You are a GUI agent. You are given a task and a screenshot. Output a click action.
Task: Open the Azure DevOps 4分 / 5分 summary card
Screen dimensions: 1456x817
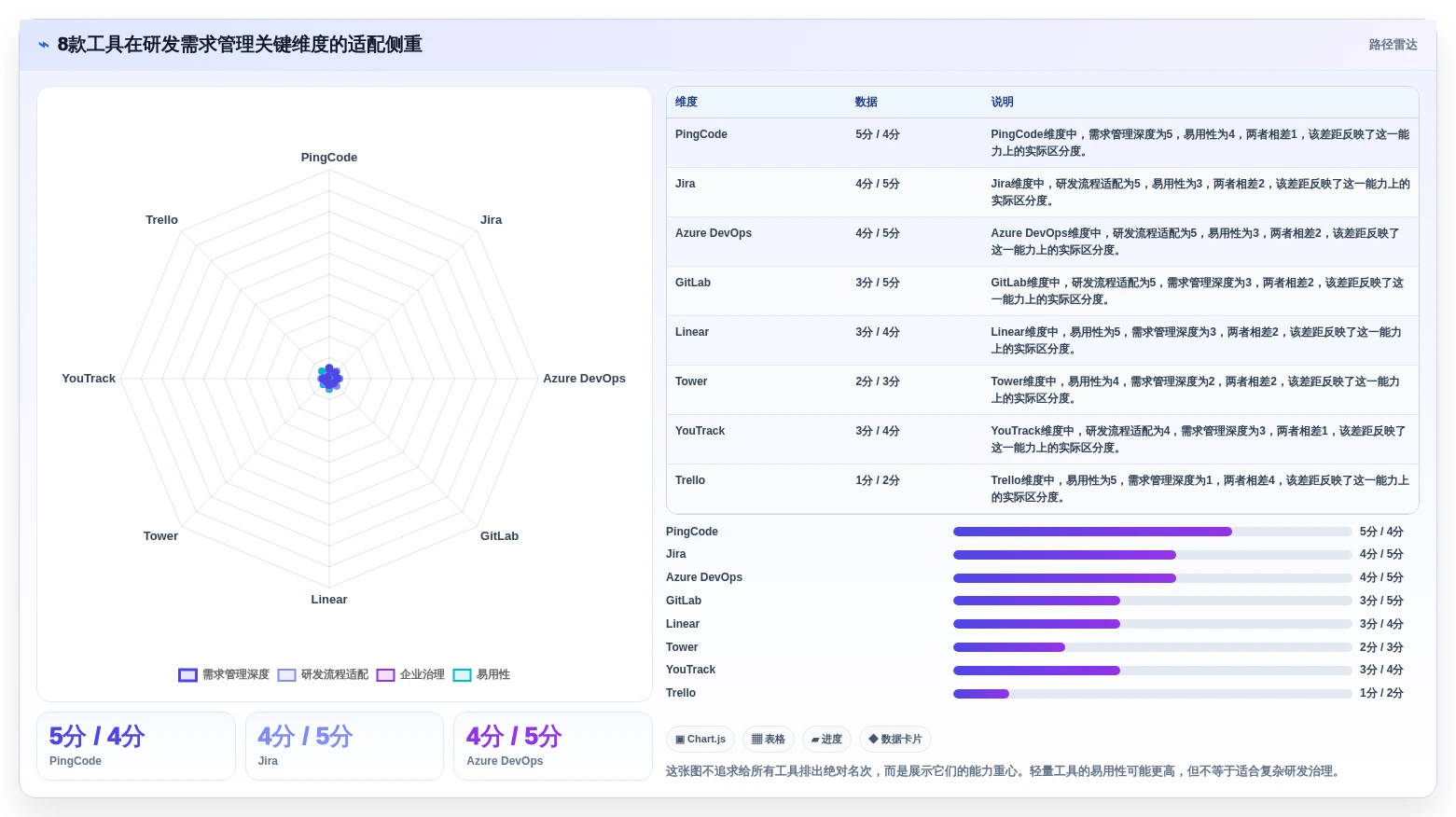(552, 746)
